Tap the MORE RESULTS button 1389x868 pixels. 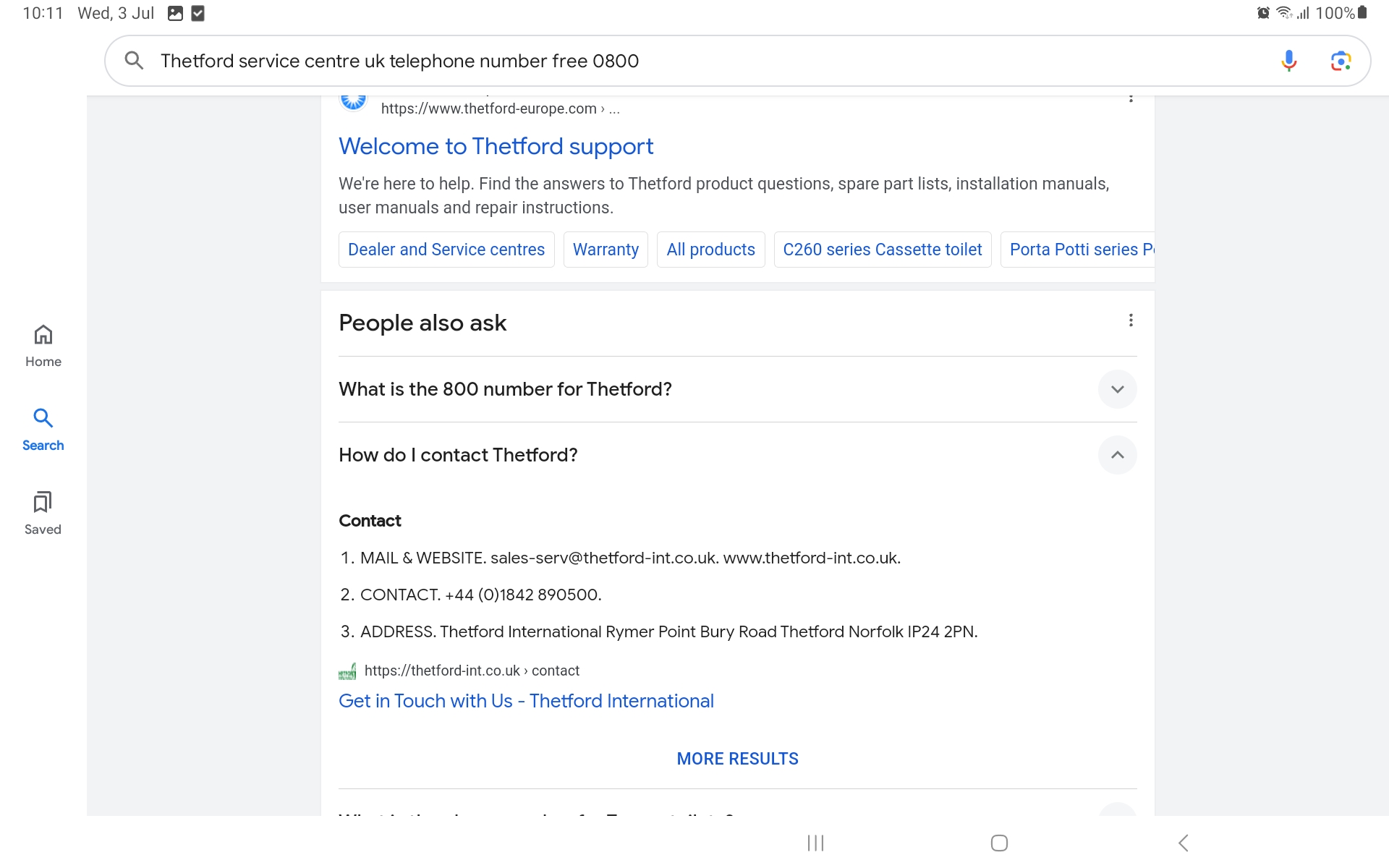pyautogui.click(x=737, y=758)
